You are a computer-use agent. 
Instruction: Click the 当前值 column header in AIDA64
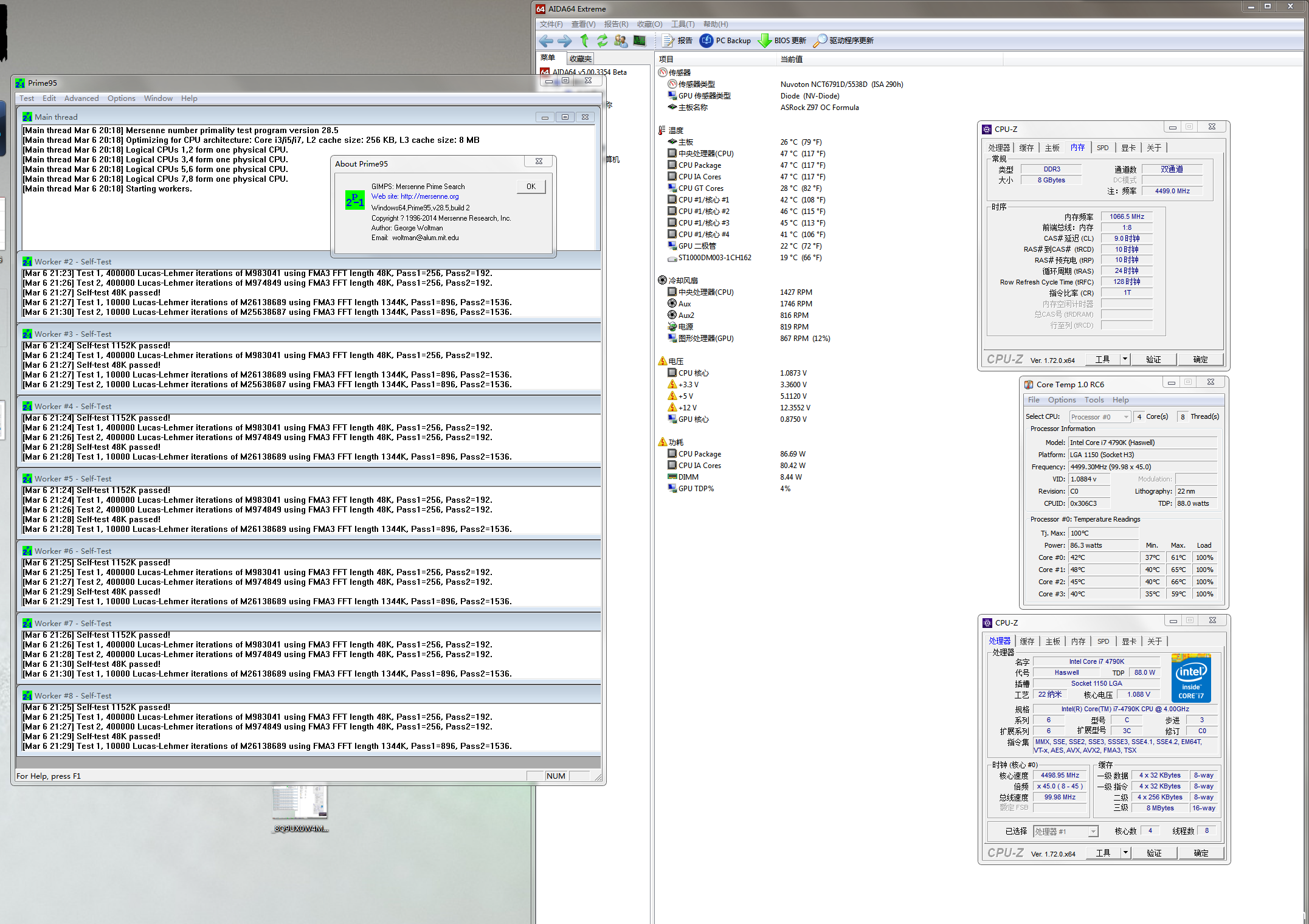[x=890, y=59]
